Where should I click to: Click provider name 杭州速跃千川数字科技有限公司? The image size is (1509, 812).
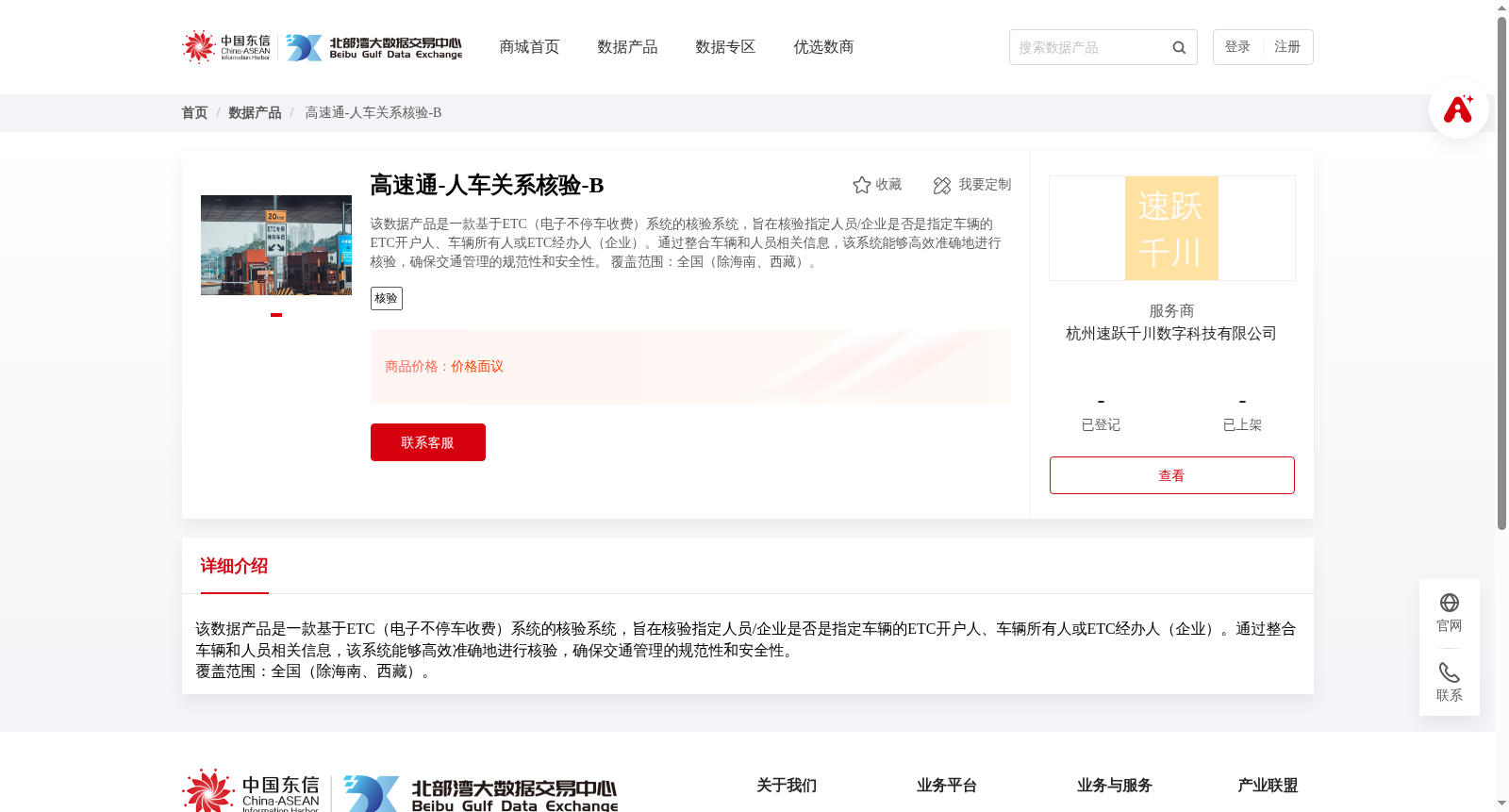click(x=1171, y=334)
